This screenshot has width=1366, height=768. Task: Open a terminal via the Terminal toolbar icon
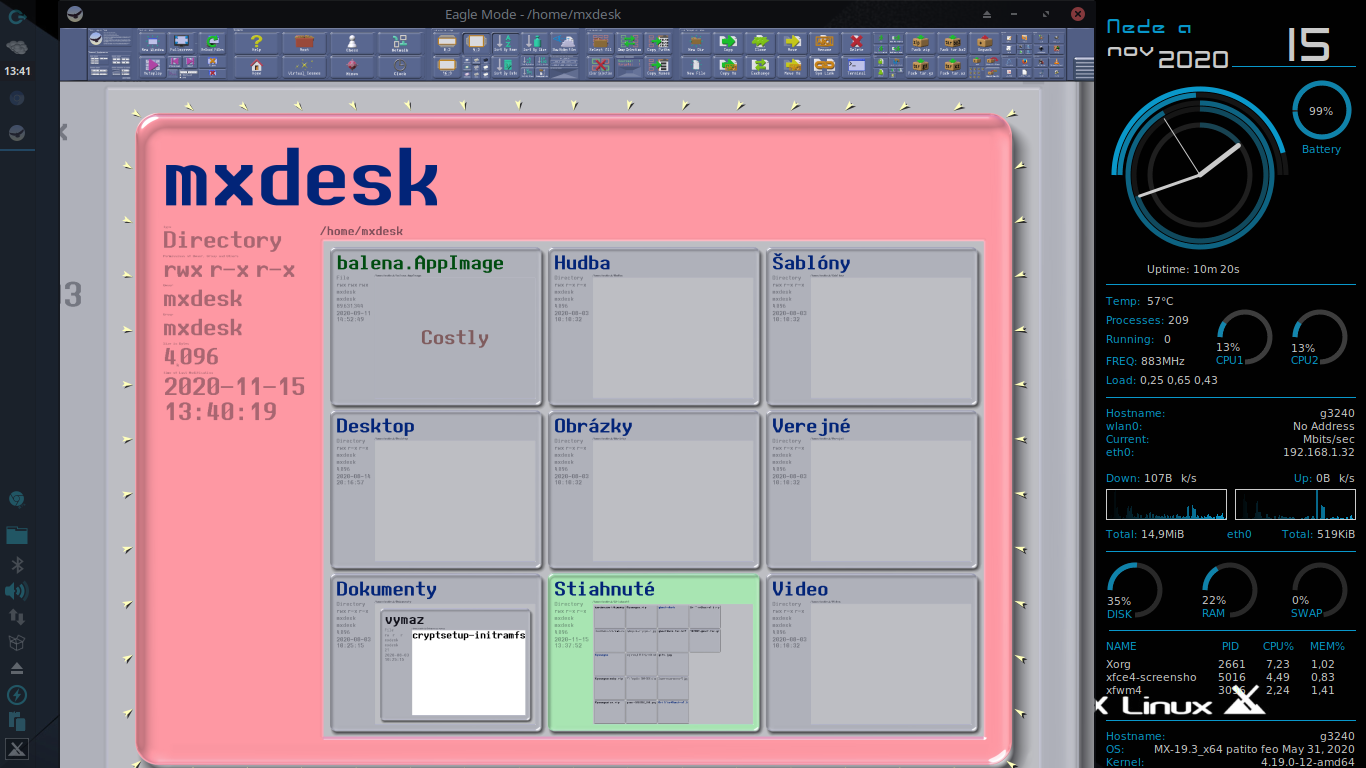coord(857,67)
